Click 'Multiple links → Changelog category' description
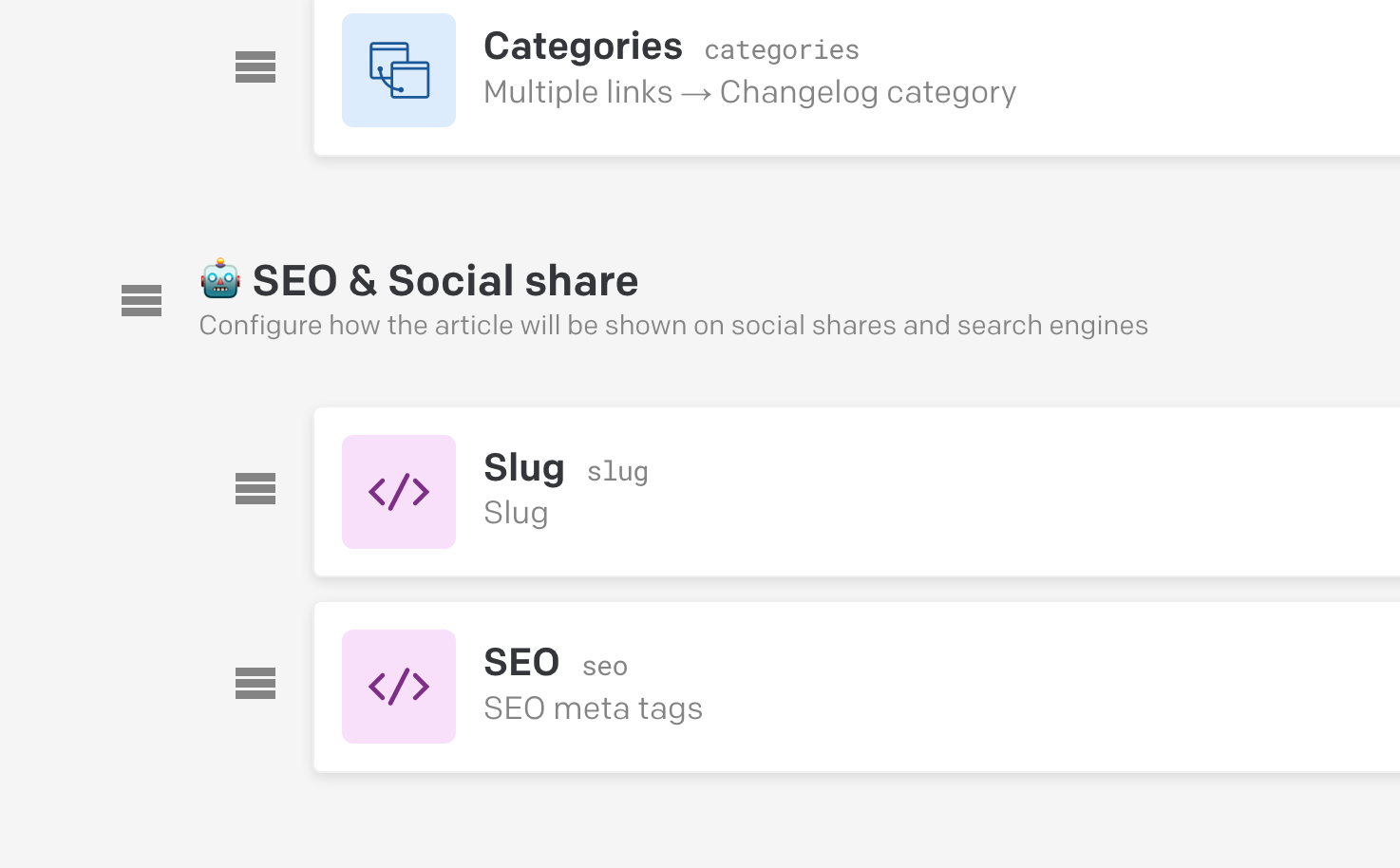The image size is (1400, 868). coord(749,92)
